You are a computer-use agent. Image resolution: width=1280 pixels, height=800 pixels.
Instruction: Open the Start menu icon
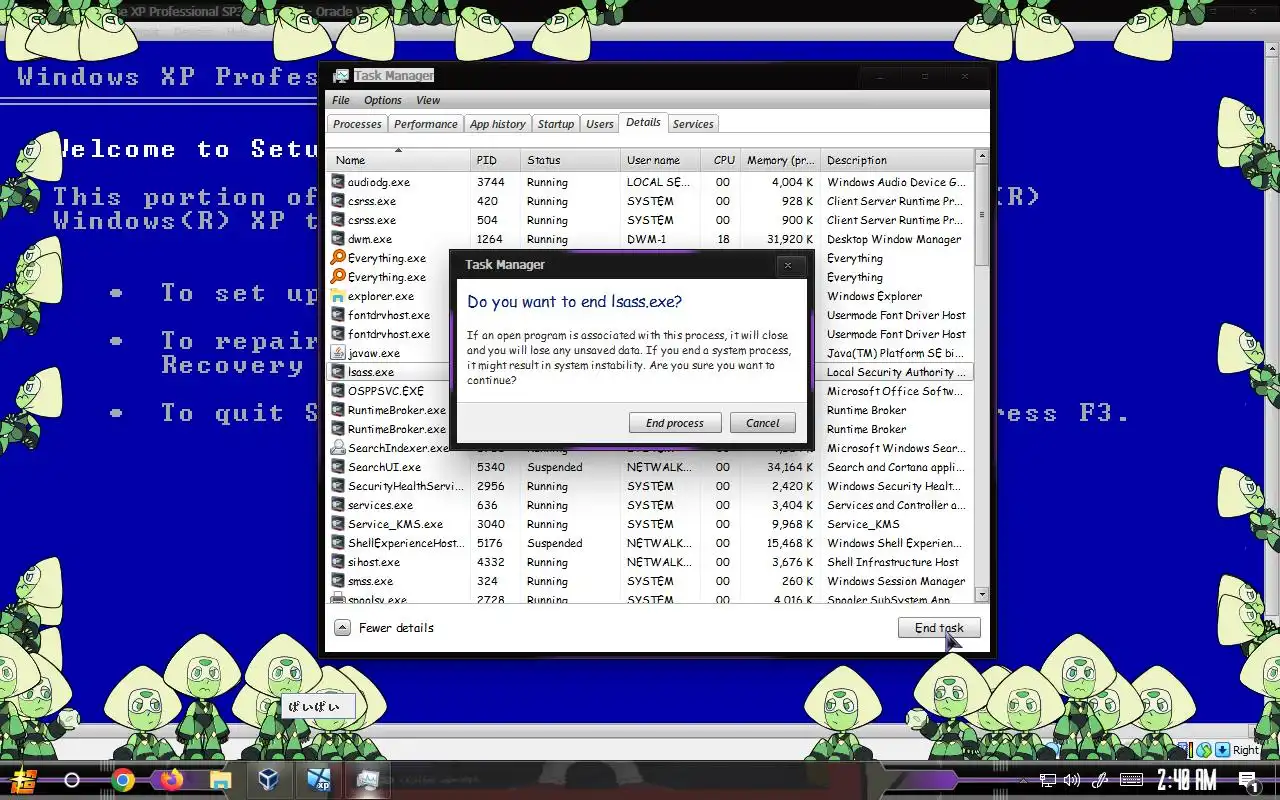tap(24, 780)
